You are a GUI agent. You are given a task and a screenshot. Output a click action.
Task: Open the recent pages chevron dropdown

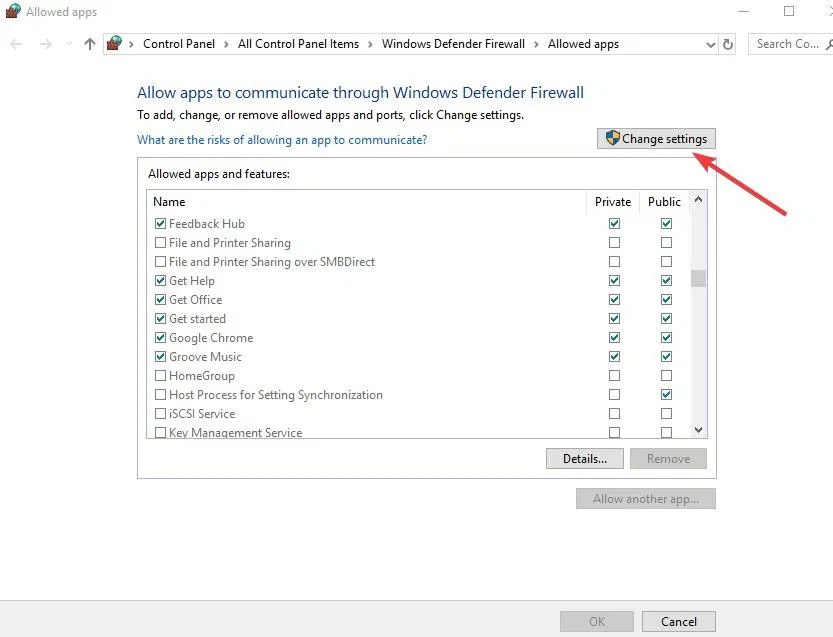point(68,44)
